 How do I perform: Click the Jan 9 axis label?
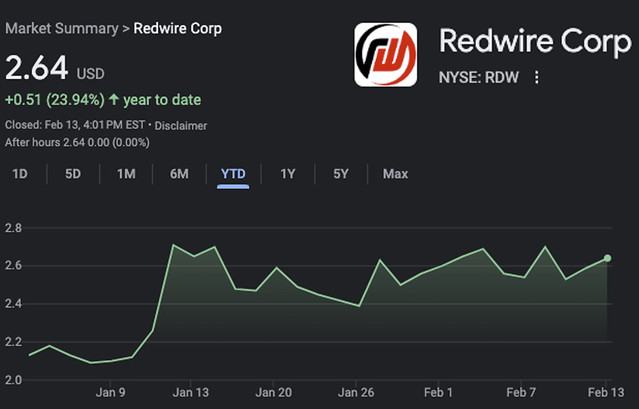(110, 393)
